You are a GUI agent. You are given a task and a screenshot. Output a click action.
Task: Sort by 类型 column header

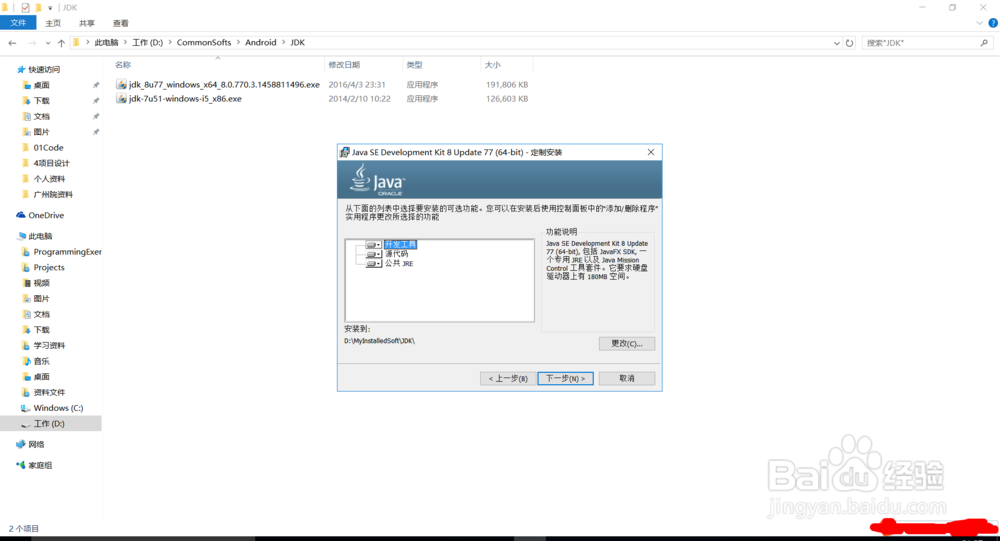pos(415,65)
